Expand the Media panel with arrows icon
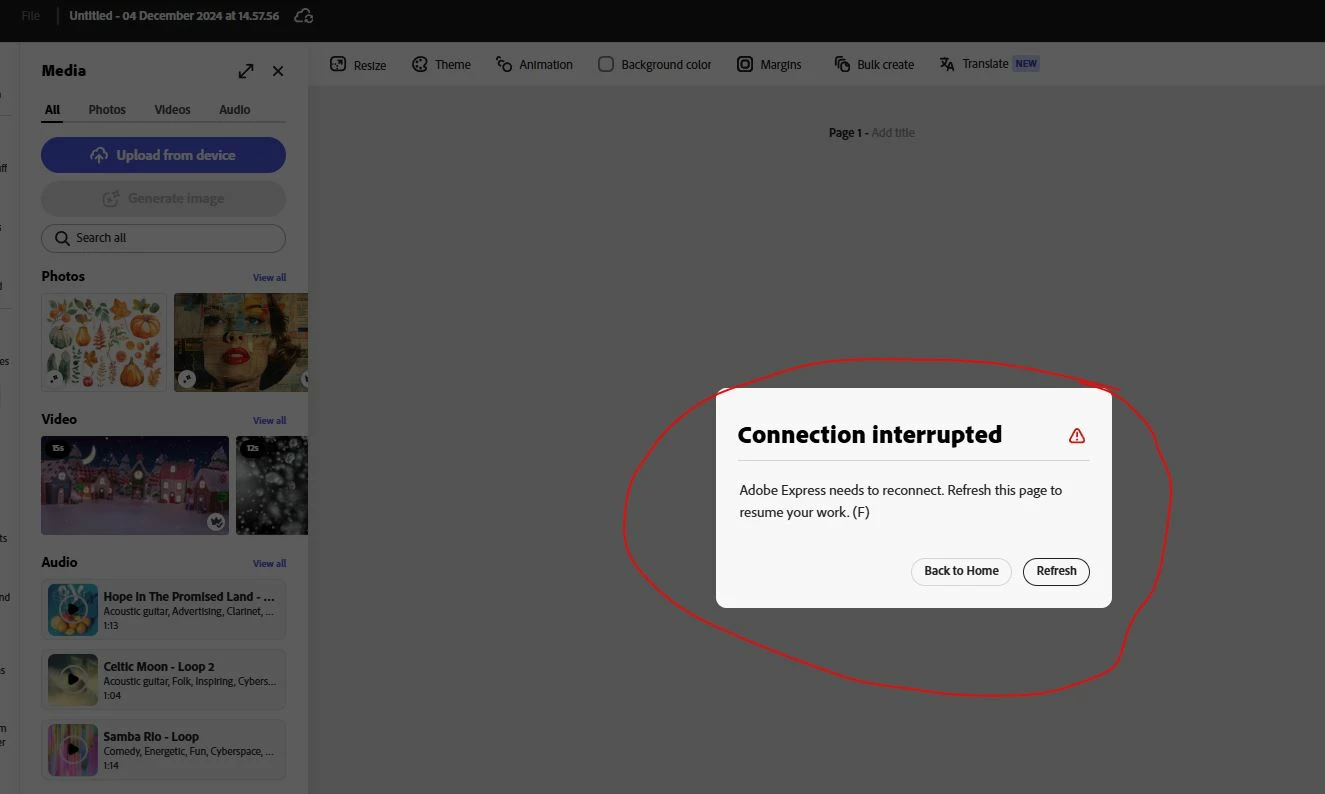The image size is (1325, 794). 246,71
